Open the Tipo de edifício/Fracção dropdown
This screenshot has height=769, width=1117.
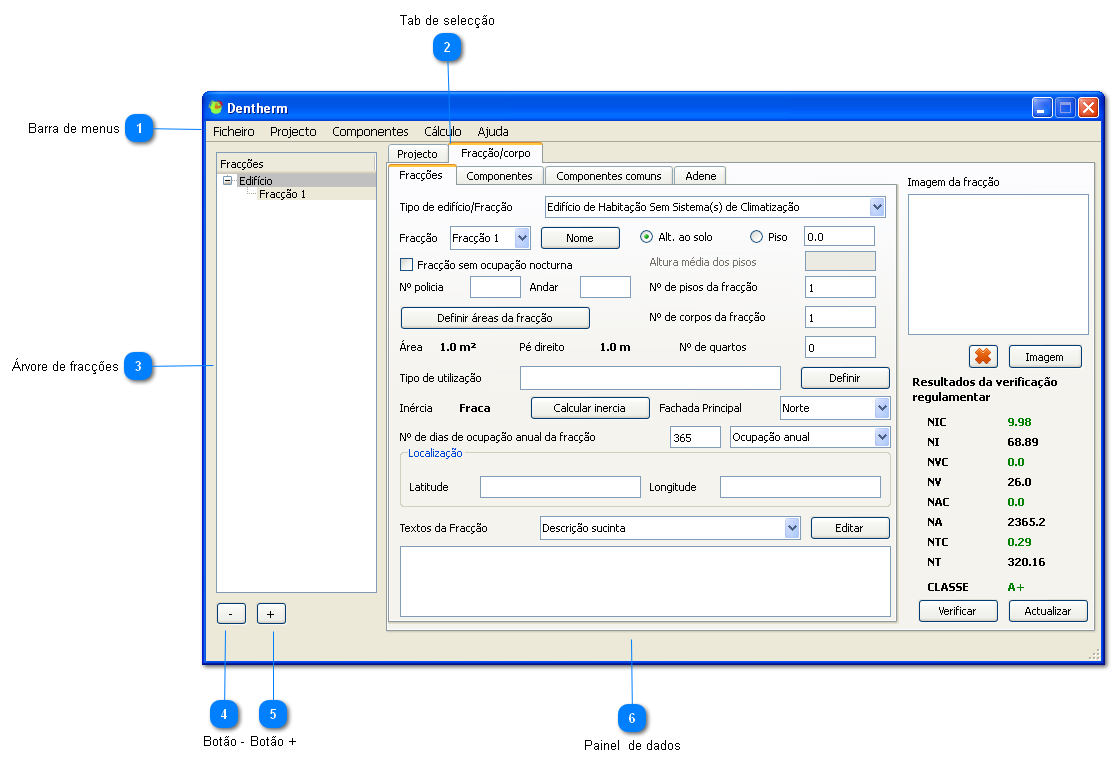877,207
